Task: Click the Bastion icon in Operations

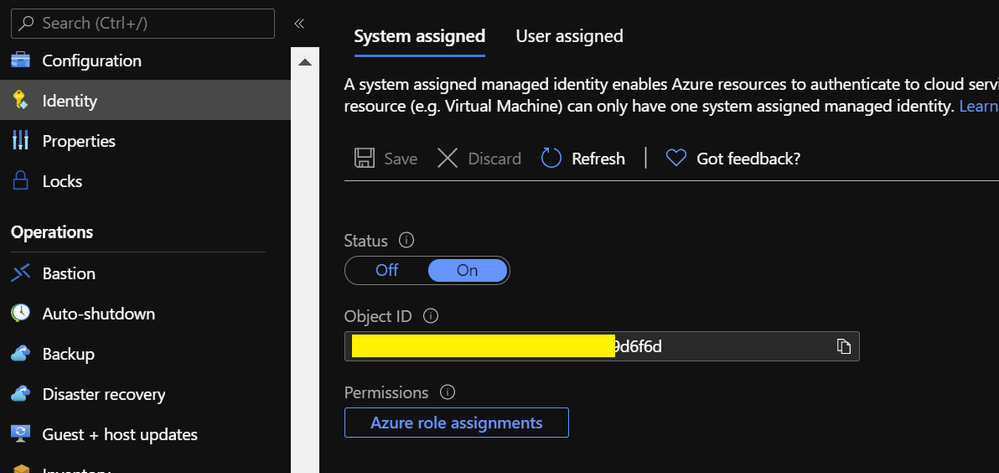Action: [20, 273]
